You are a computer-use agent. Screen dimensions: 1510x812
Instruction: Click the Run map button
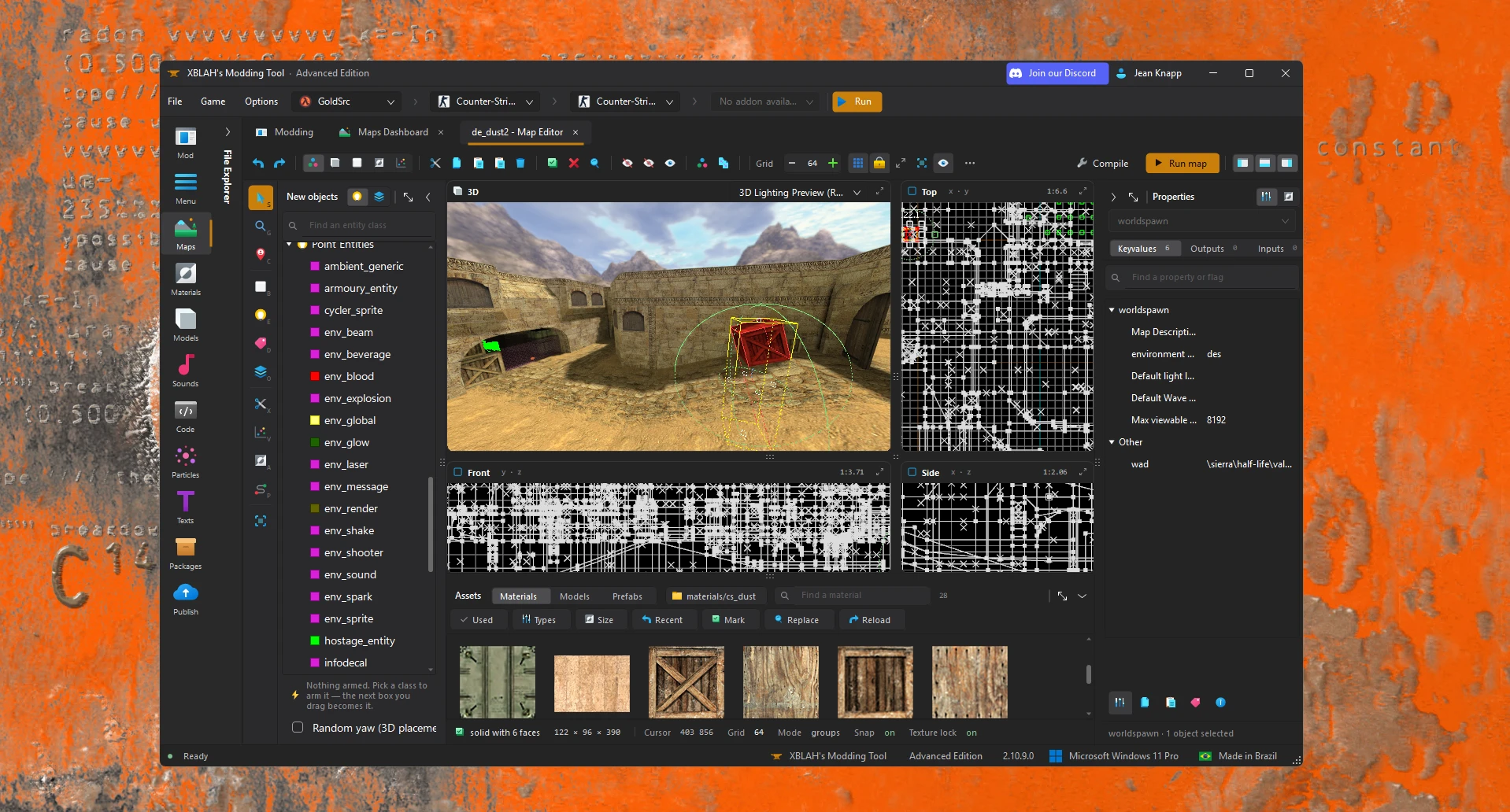(x=1182, y=163)
